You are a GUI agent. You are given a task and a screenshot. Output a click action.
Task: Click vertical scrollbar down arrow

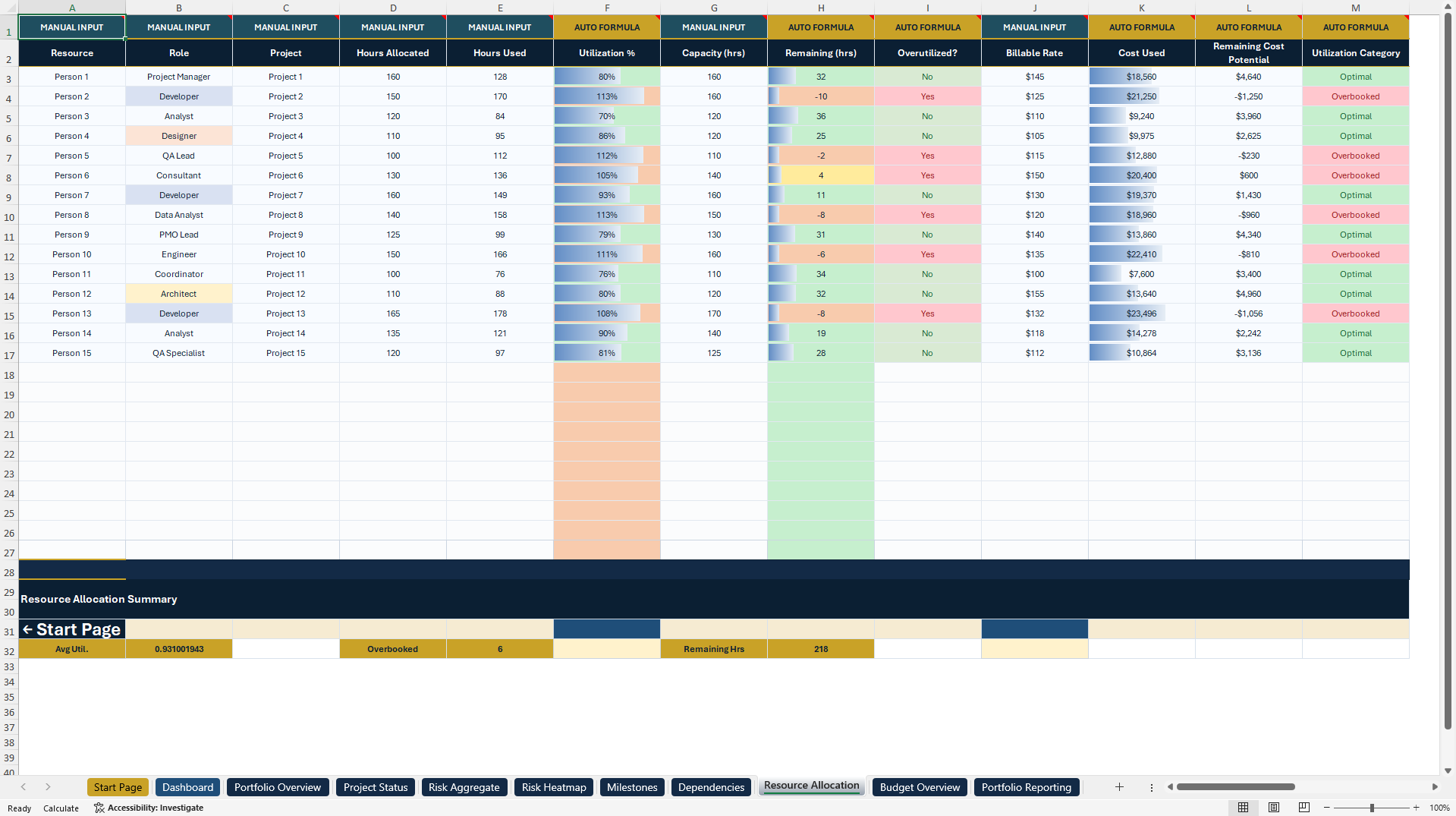coord(1448,770)
